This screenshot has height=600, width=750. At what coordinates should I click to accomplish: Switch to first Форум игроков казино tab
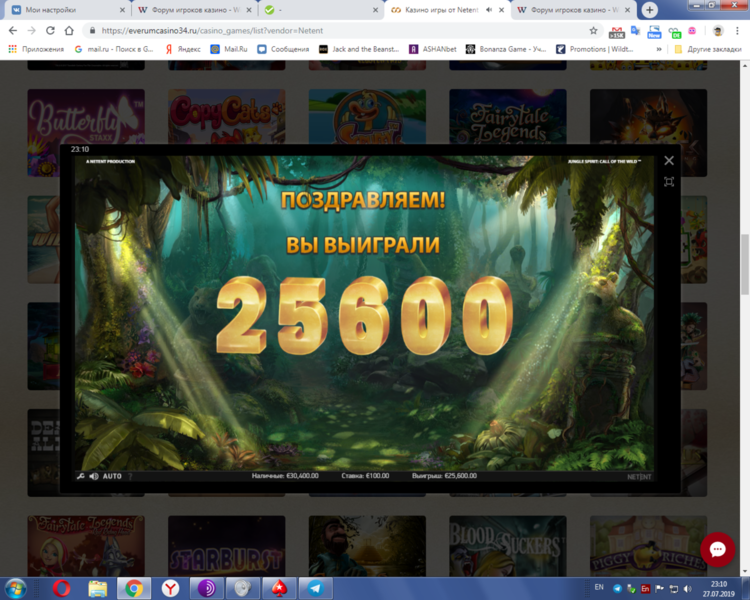pyautogui.click(x=185, y=10)
